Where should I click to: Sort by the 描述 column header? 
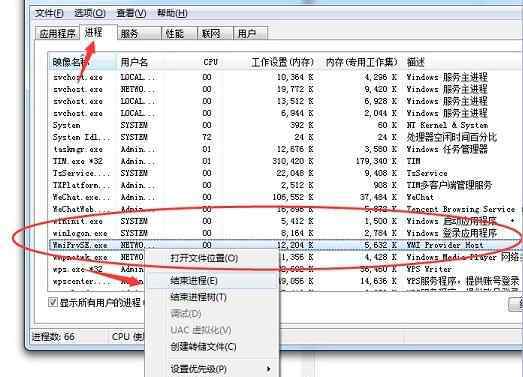click(415, 62)
